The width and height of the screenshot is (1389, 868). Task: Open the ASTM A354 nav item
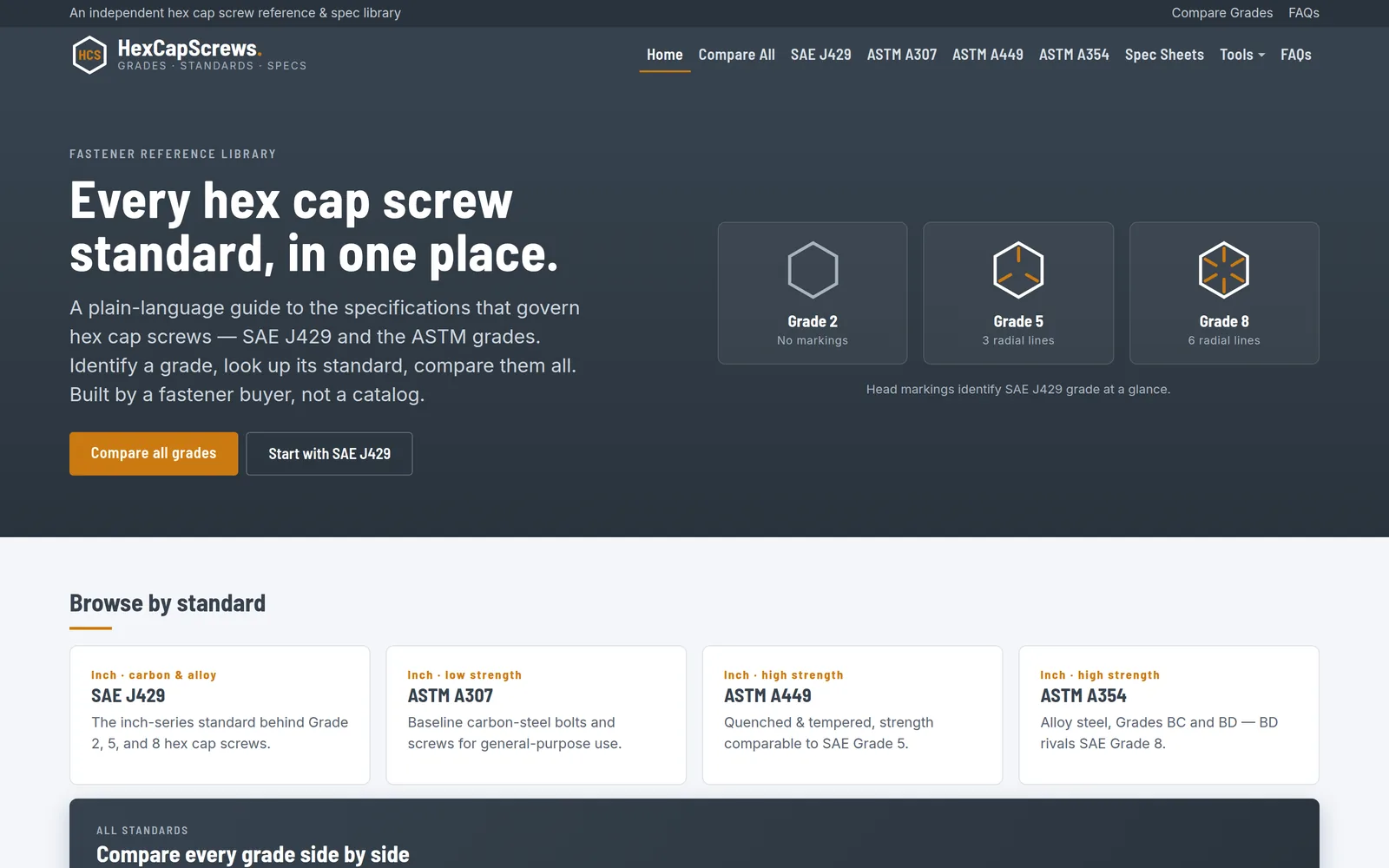1074,55
